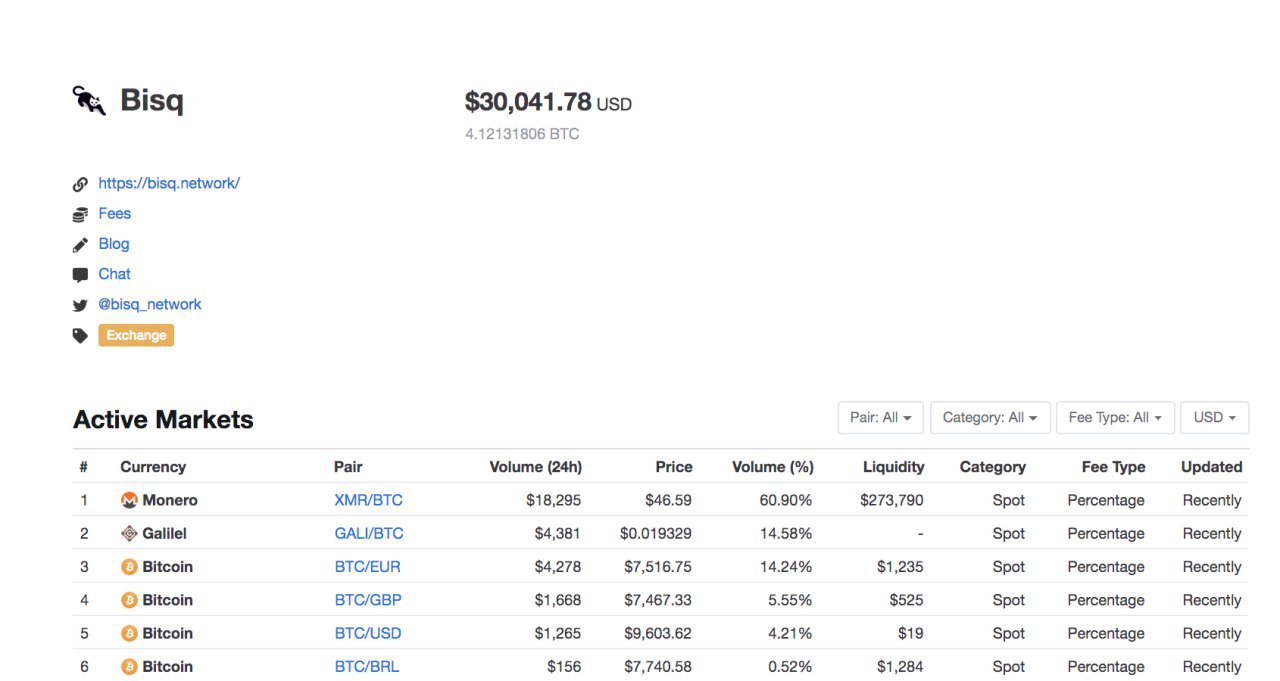Visit the Blog link
The image size is (1280, 681).
click(114, 243)
